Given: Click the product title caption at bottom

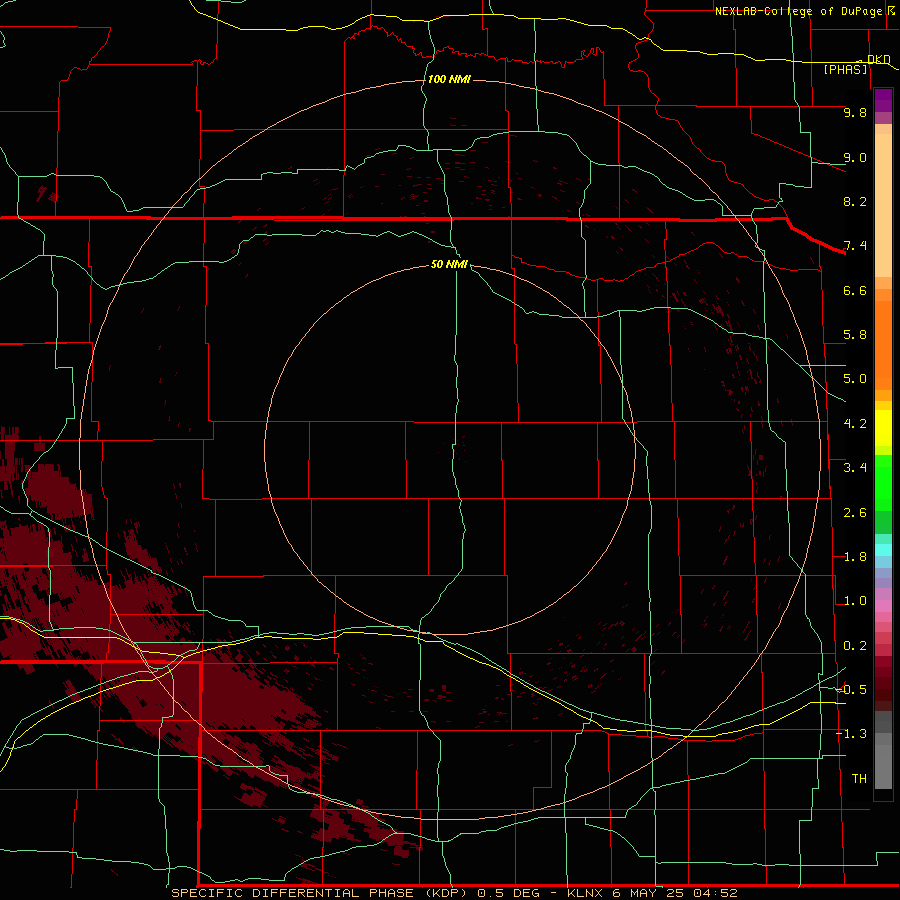Looking at the screenshot, I should pyautogui.click(x=454, y=893).
